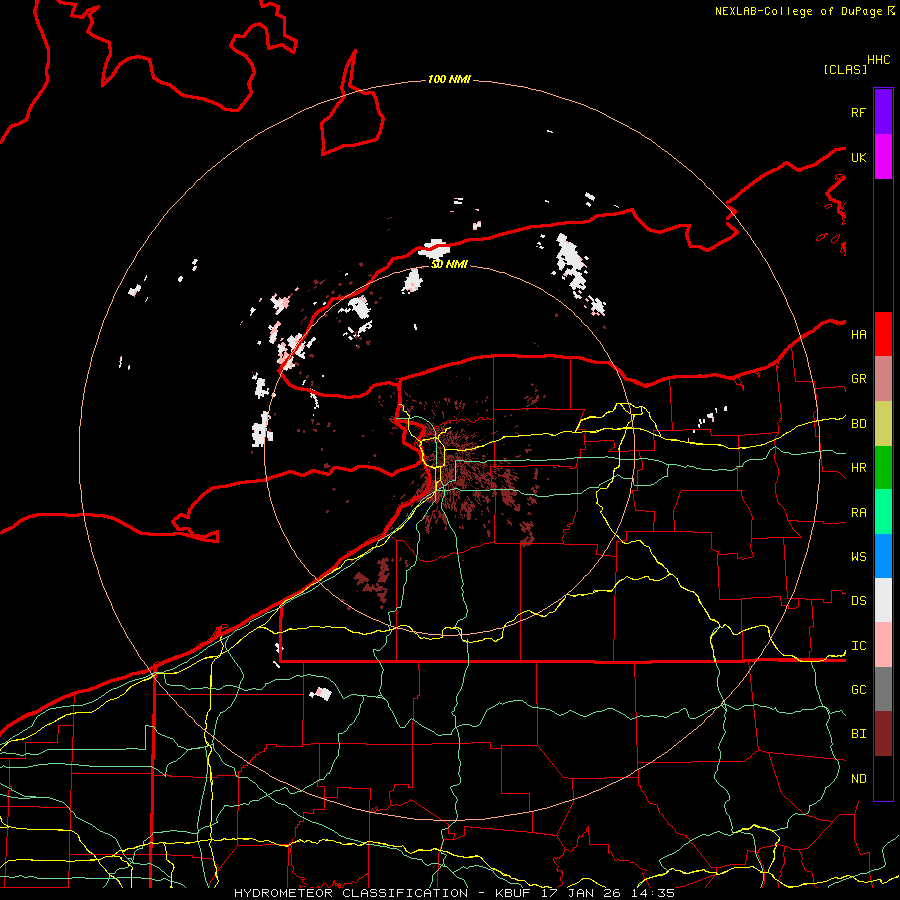Click the HYDROMETEOR CLASSIFICATION title text
Screen dimensions: 900x900
tap(351, 893)
